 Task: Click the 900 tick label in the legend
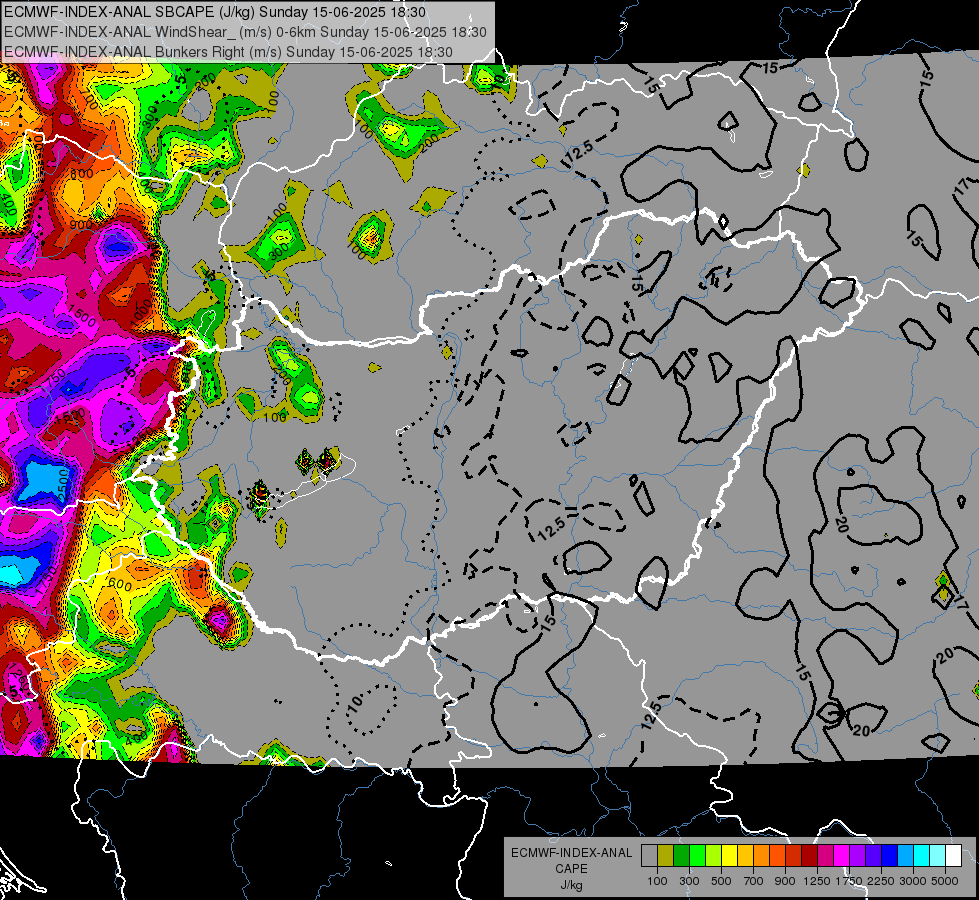[x=785, y=881]
